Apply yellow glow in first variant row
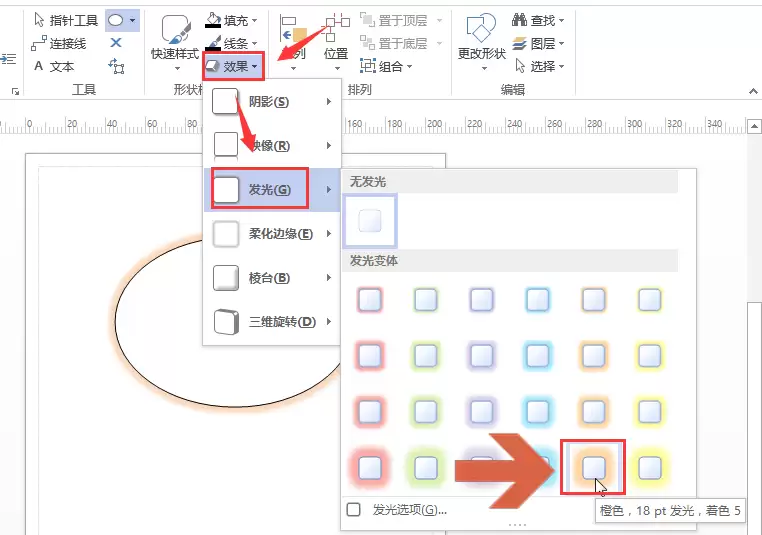The width and height of the screenshot is (762, 535). click(649, 299)
